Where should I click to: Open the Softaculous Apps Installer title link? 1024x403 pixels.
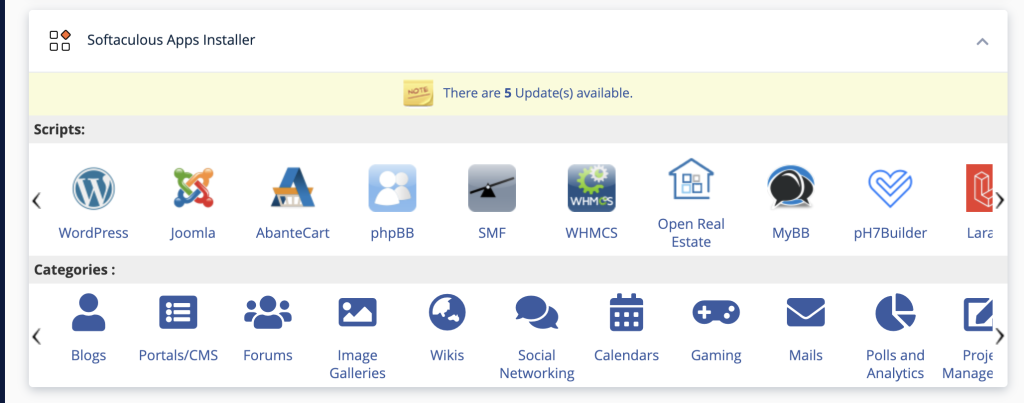pyautogui.click(x=171, y=41)
